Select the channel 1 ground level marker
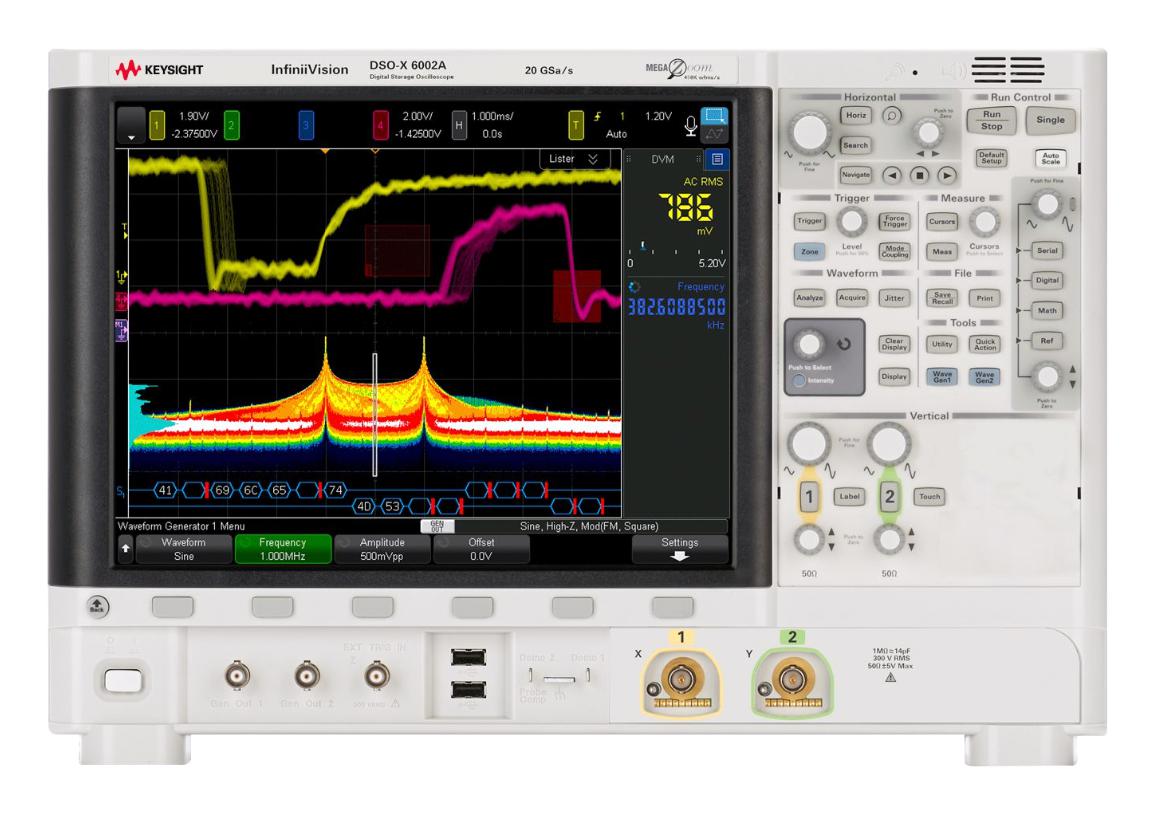 (122, 276)
